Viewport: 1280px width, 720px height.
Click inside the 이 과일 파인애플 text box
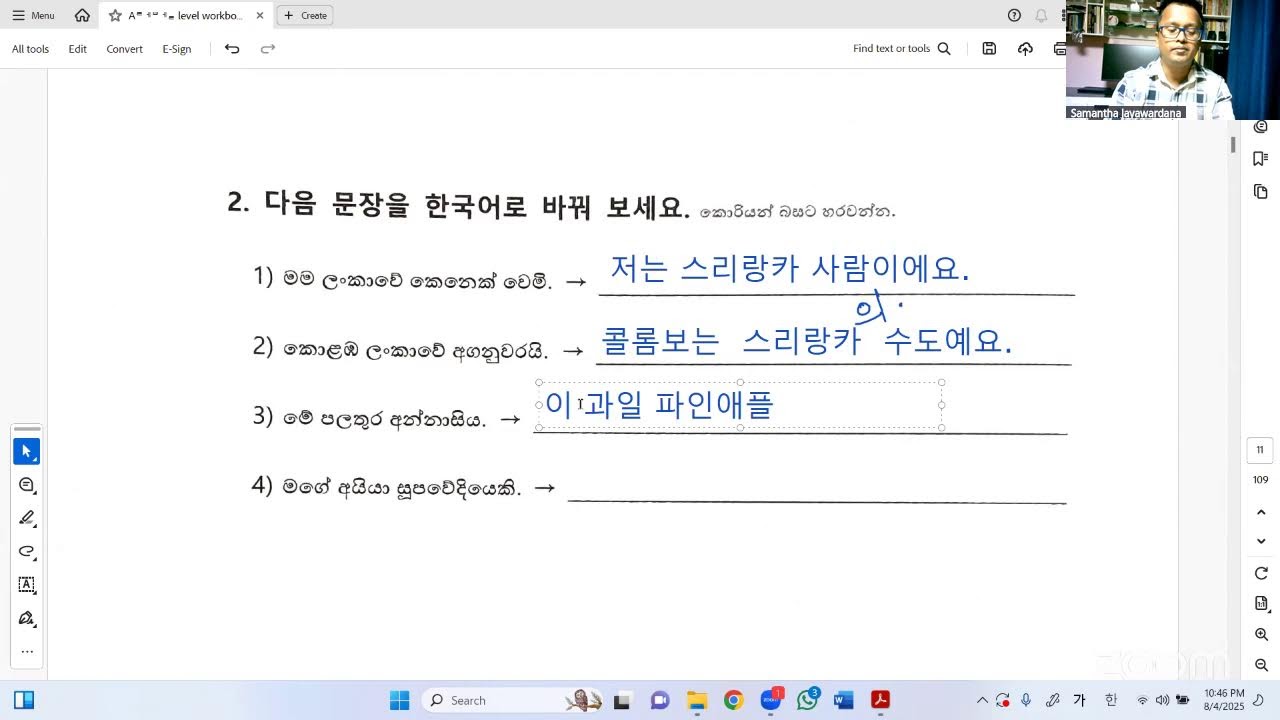click(x=740, y=405)
